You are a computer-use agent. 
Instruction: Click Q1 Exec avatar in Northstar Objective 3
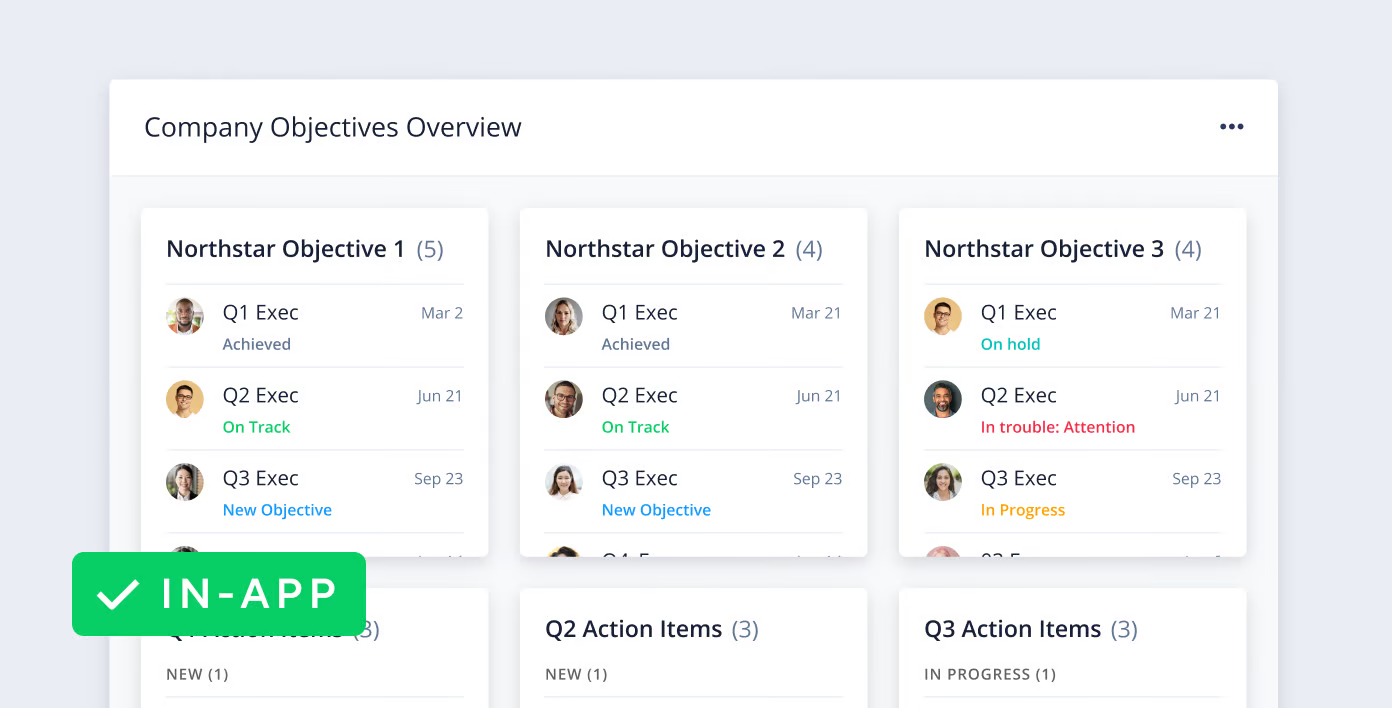click(x=943, y=316)
